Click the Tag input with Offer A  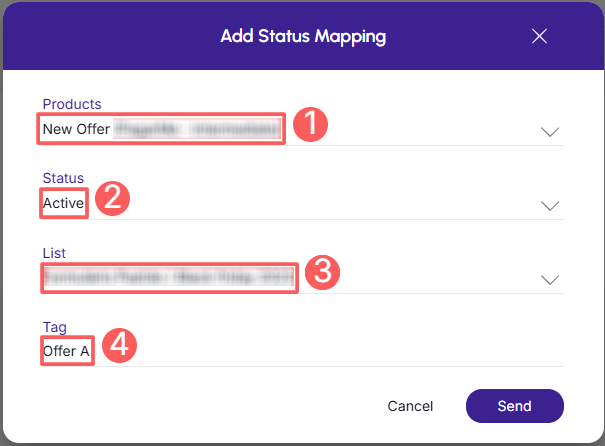(303, 351)
